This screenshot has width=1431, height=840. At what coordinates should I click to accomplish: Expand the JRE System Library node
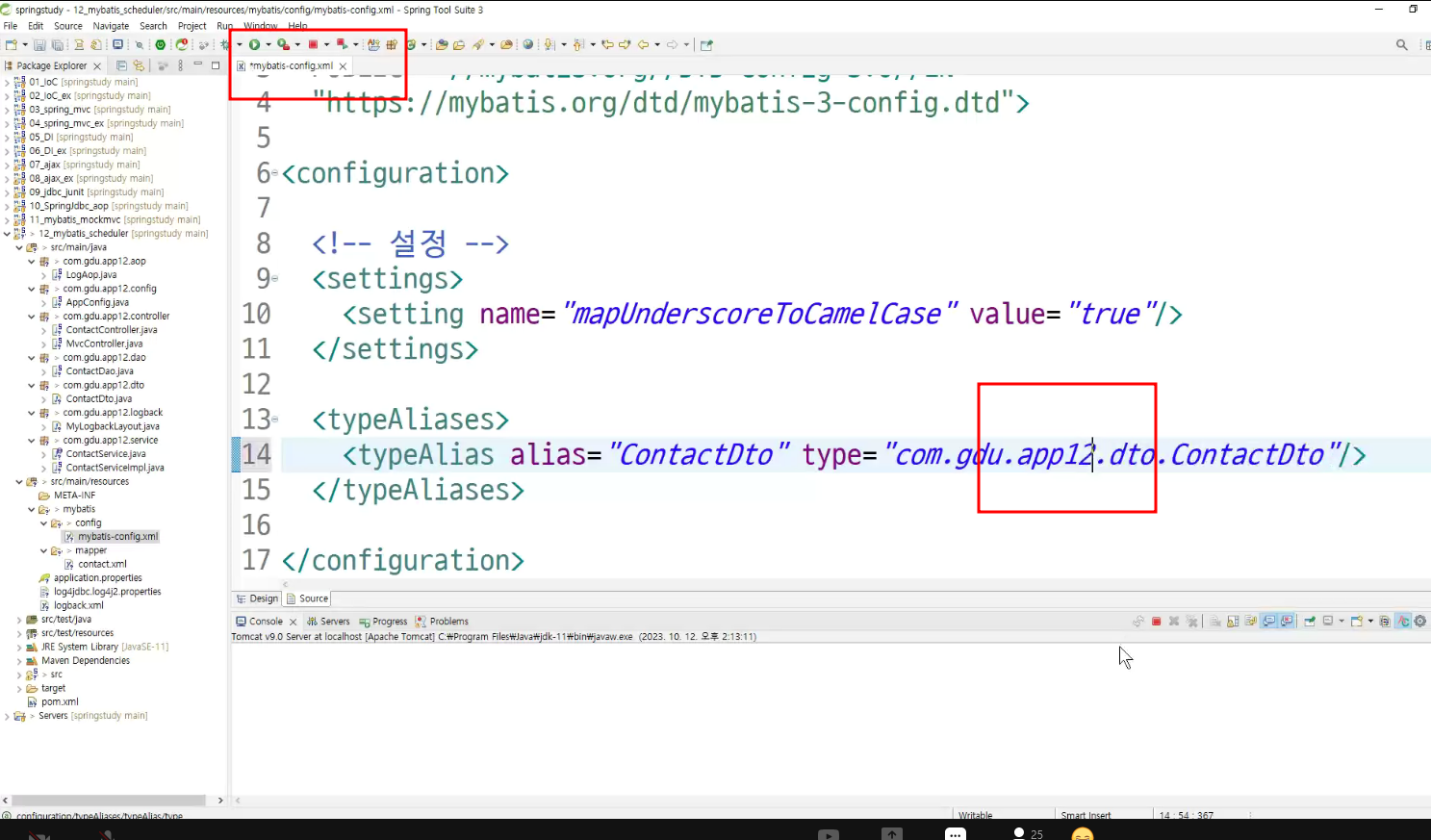tap(19, 648)
